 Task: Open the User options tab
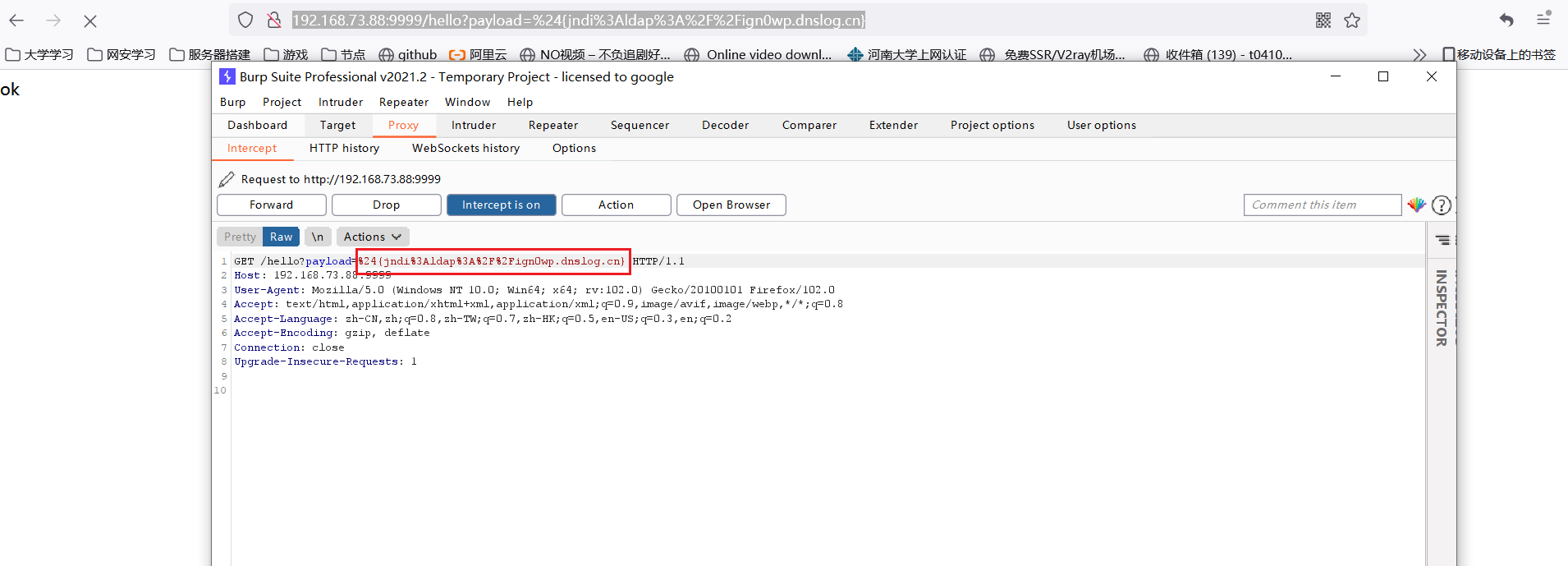(x=1102, y=125)
